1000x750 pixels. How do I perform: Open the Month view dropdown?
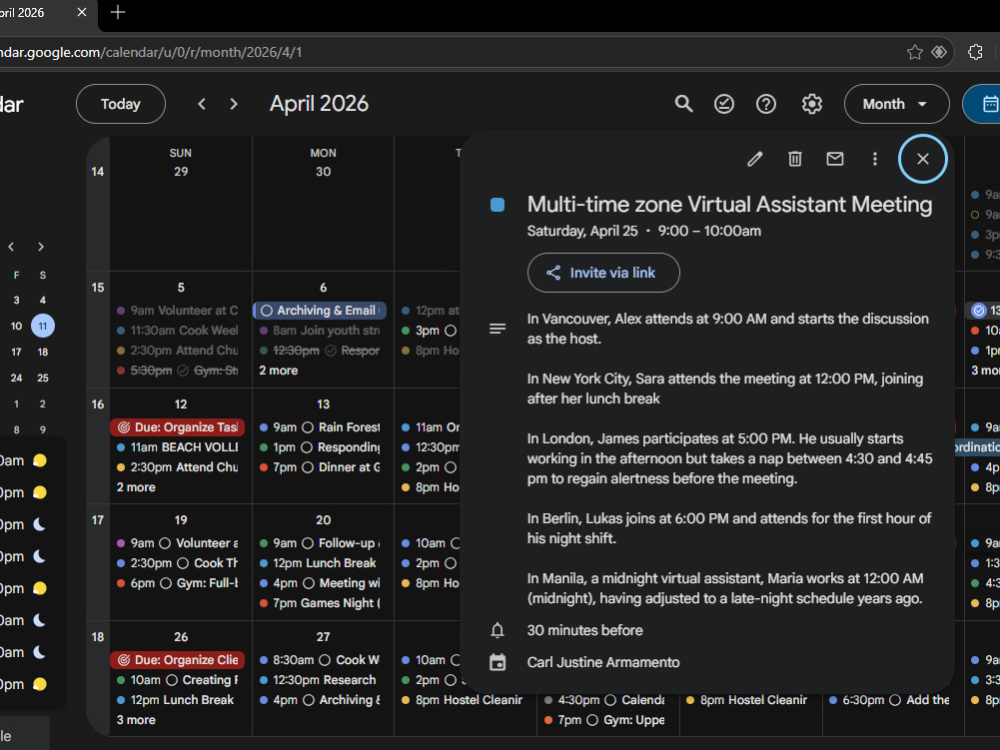pyautogui.click(x=896, y=104)
